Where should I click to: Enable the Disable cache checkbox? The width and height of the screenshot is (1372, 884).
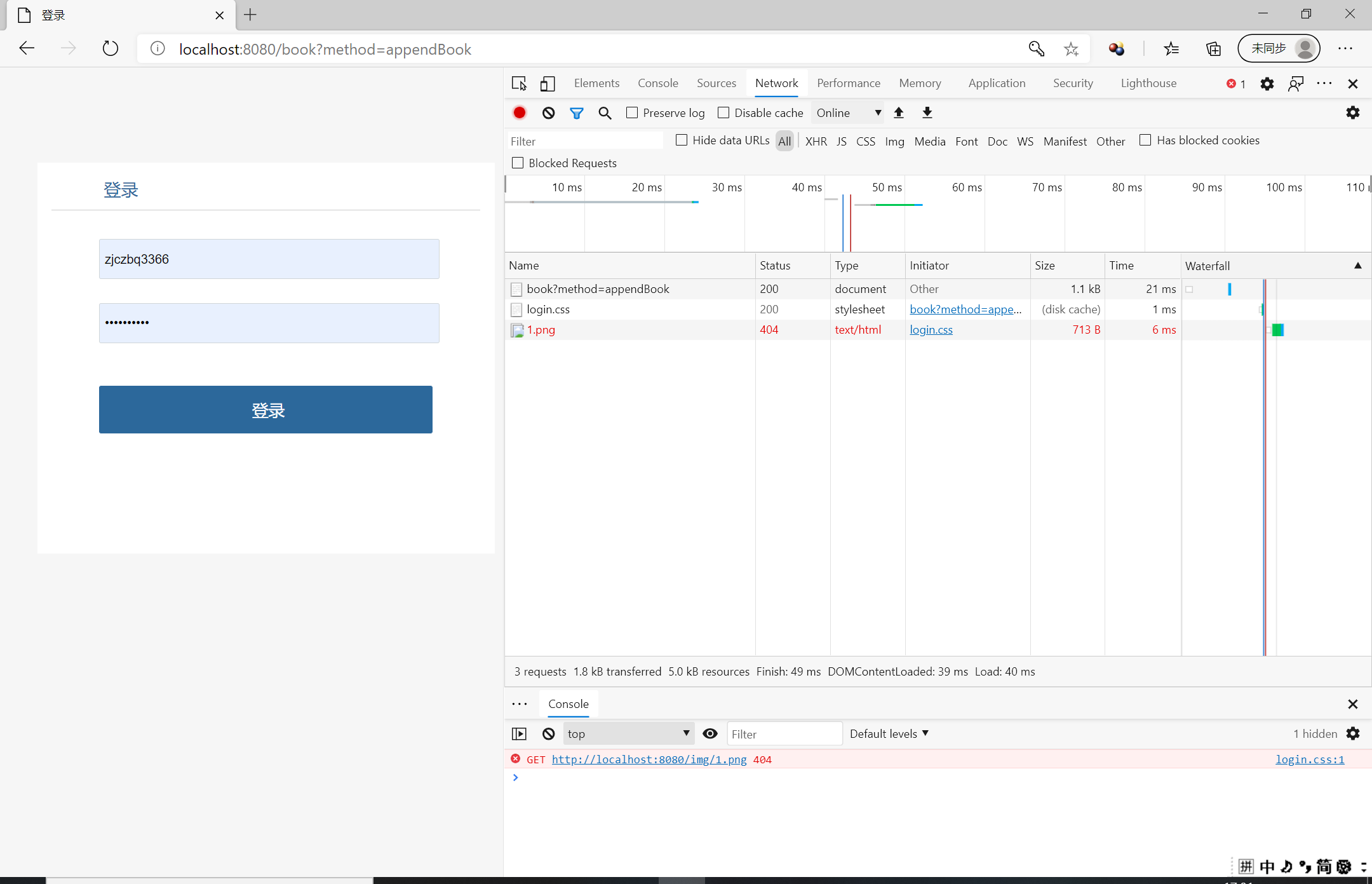tap(723, 113)
